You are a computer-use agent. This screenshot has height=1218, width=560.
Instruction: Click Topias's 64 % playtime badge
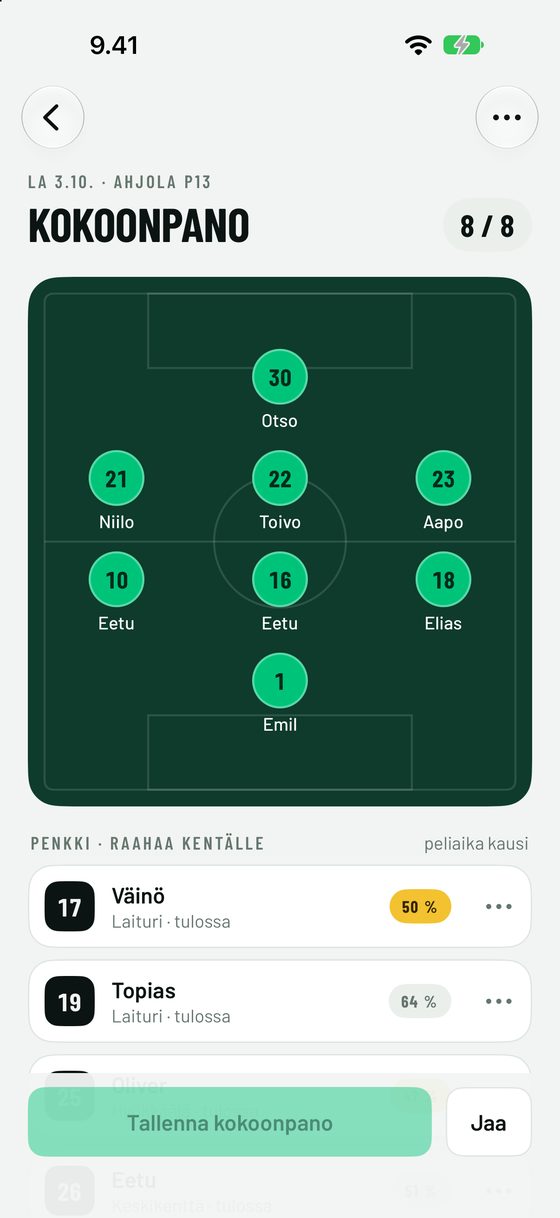420,1001
